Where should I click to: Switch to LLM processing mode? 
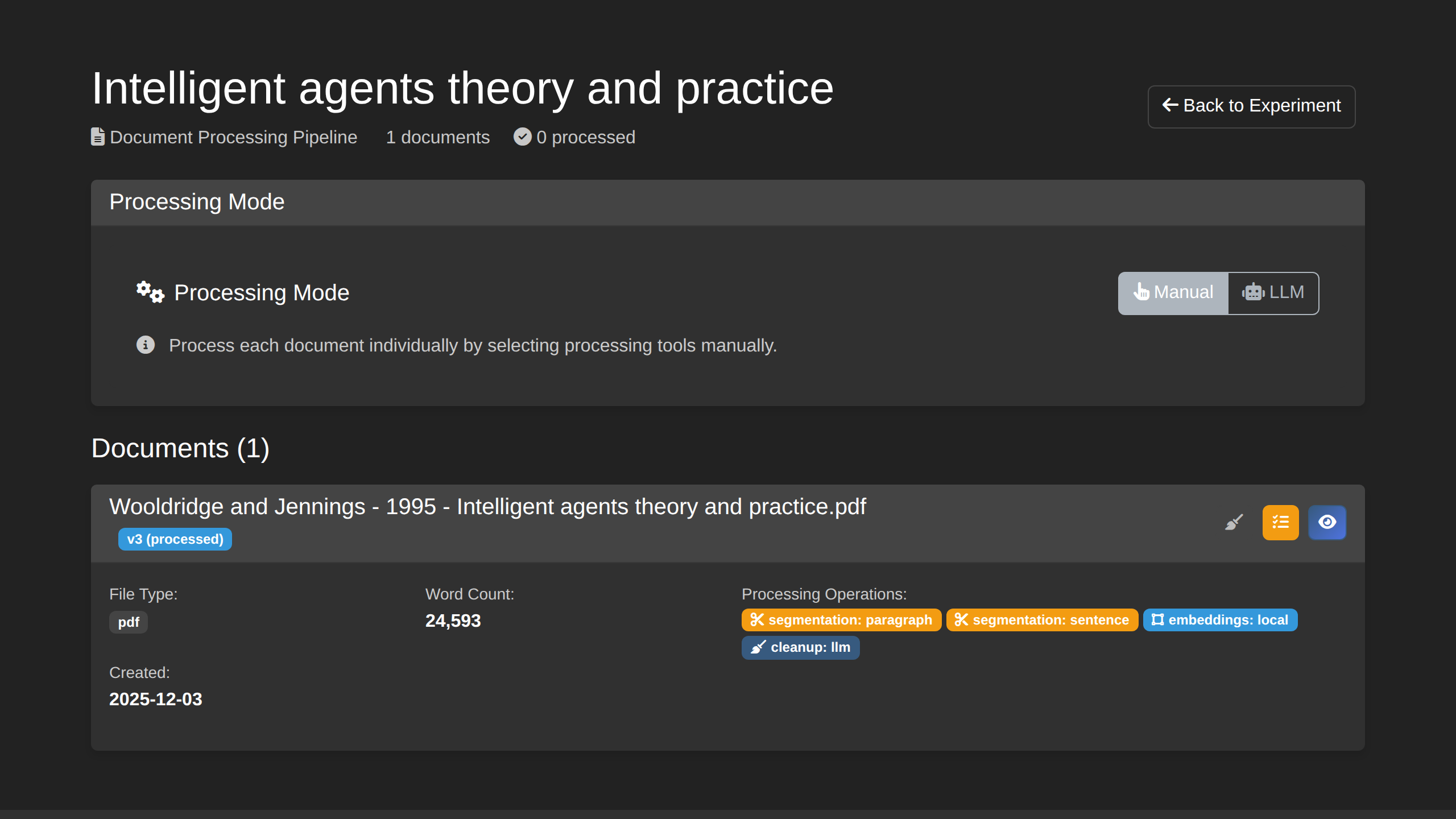pos(1273,293)
